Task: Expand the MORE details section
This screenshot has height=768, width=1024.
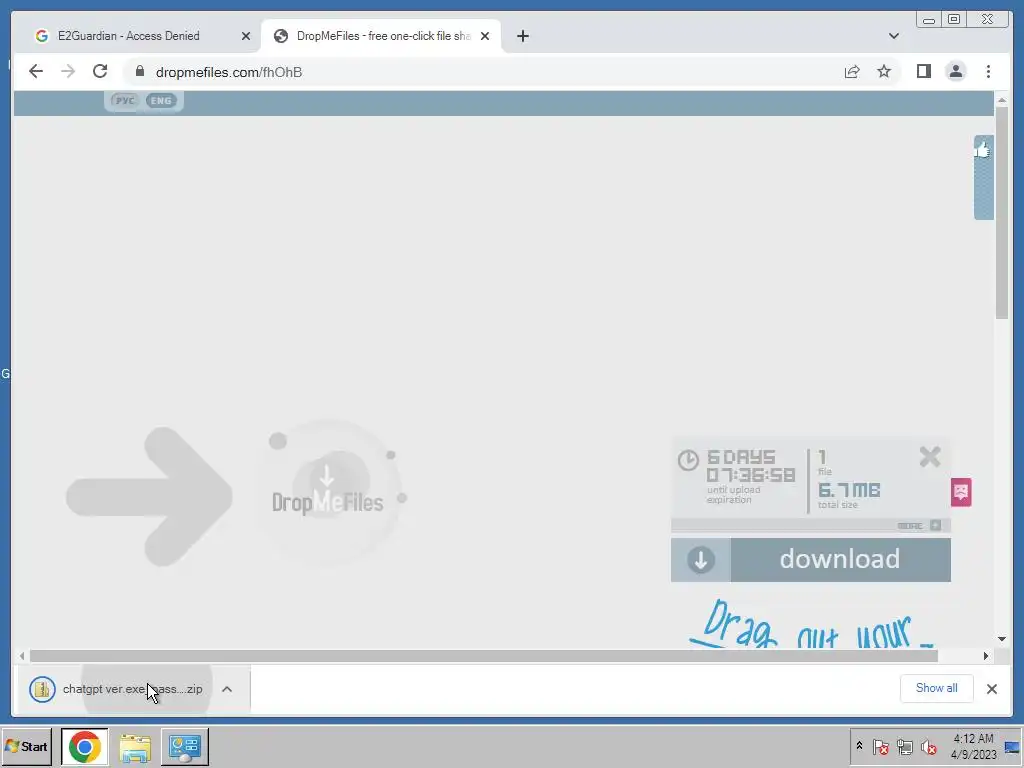Action: [x=919, y=525]
